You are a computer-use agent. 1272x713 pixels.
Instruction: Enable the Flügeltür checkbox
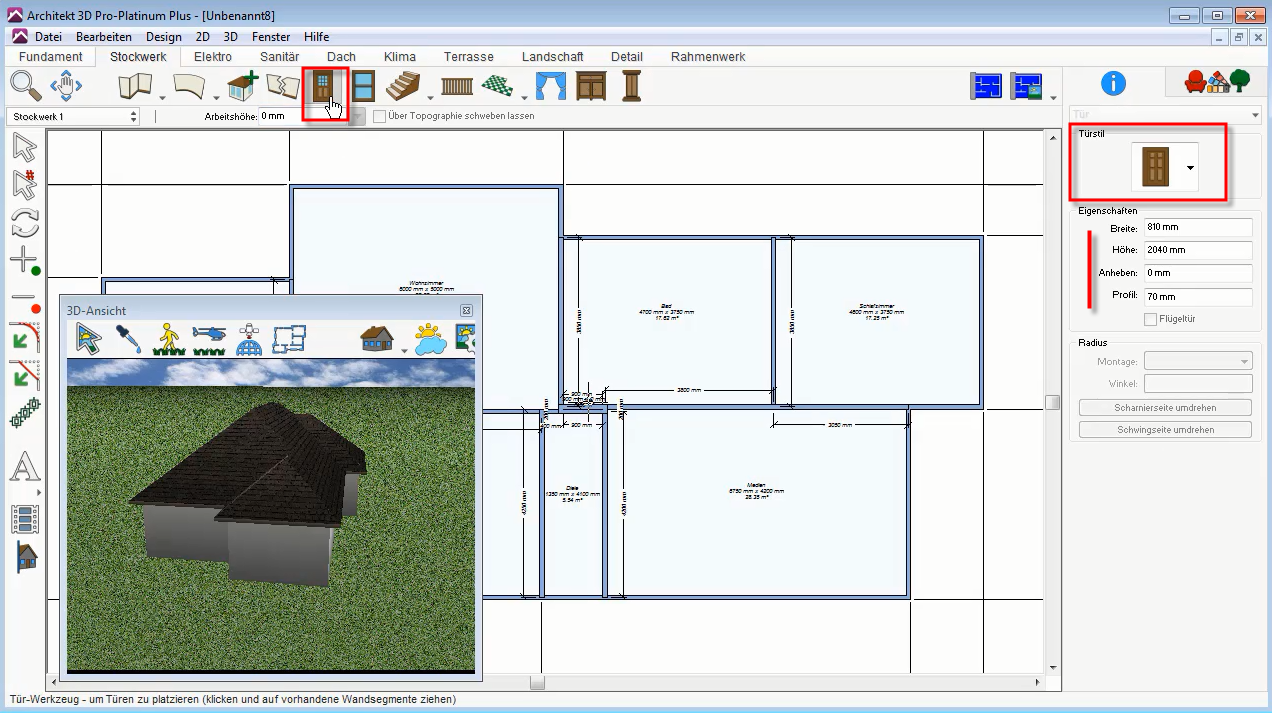coord(1150,319)
